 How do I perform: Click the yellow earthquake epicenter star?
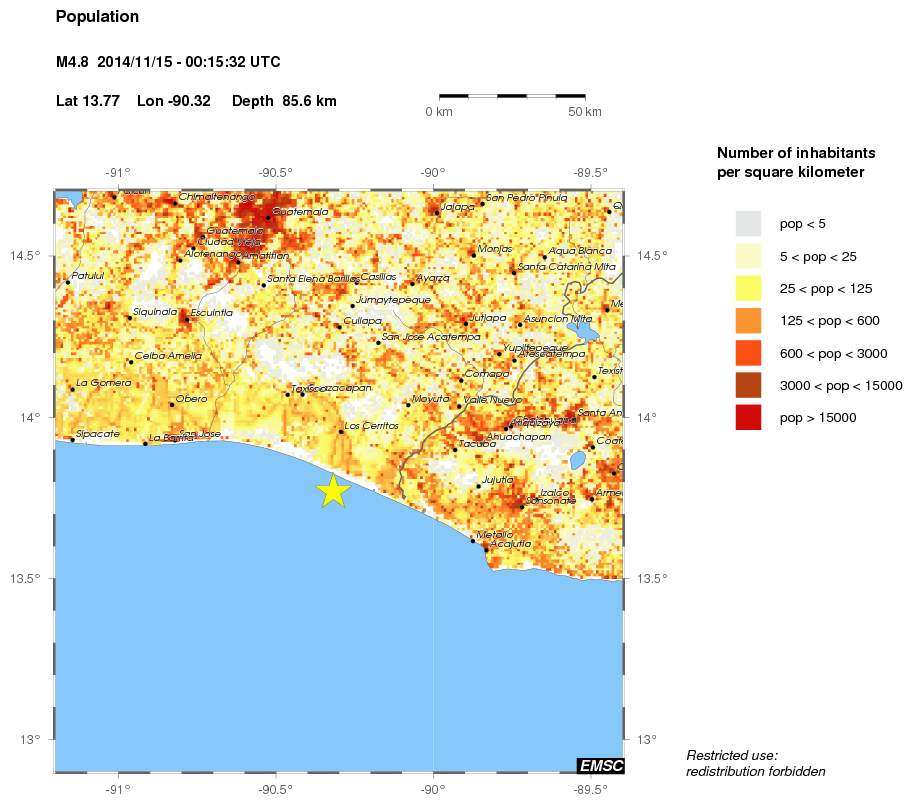[x=334, y=489]
